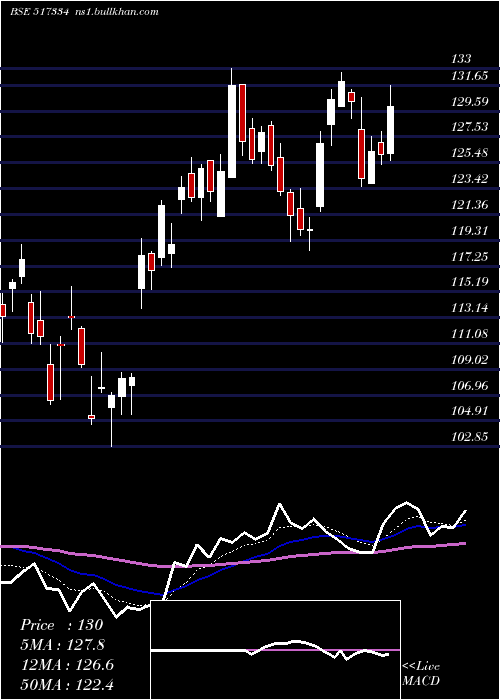Click the 50MA : 122.4 value
This screenshot has height=700, width=500.
pos(67,684)
